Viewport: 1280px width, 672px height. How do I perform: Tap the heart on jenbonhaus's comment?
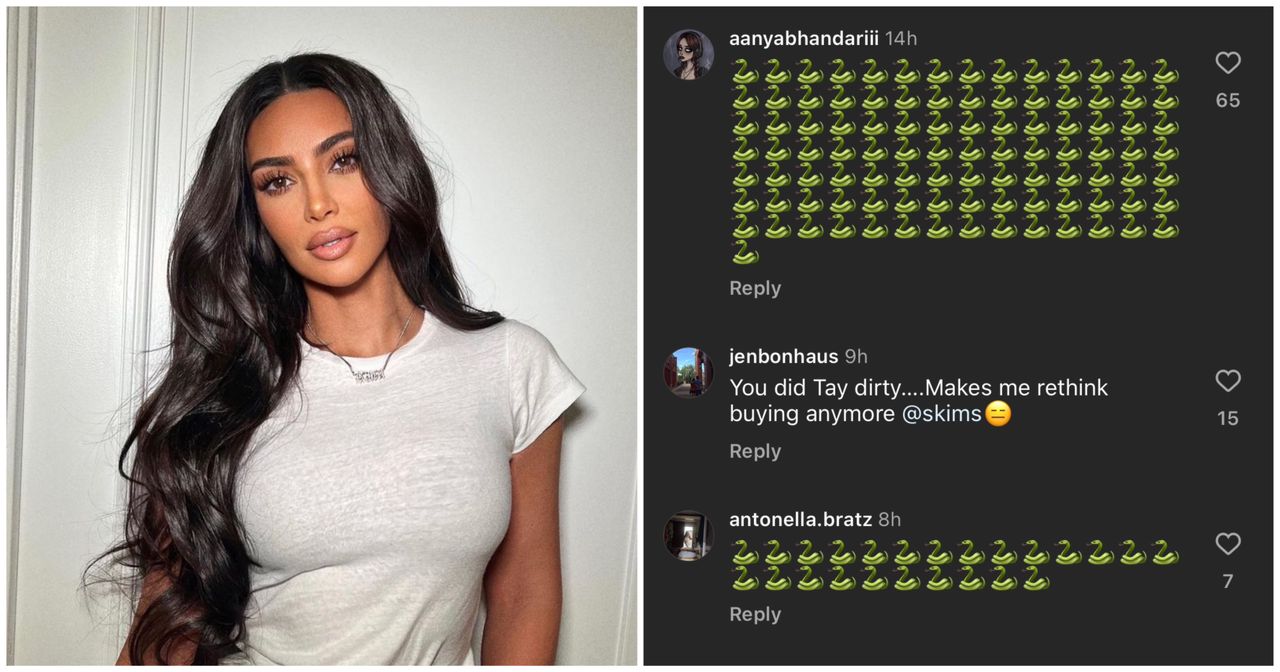tap(1228, 381)
